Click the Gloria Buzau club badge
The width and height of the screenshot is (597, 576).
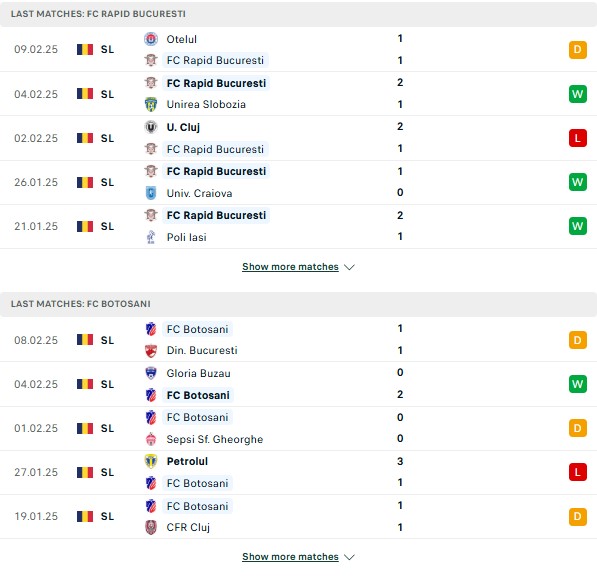pos(151,373)
